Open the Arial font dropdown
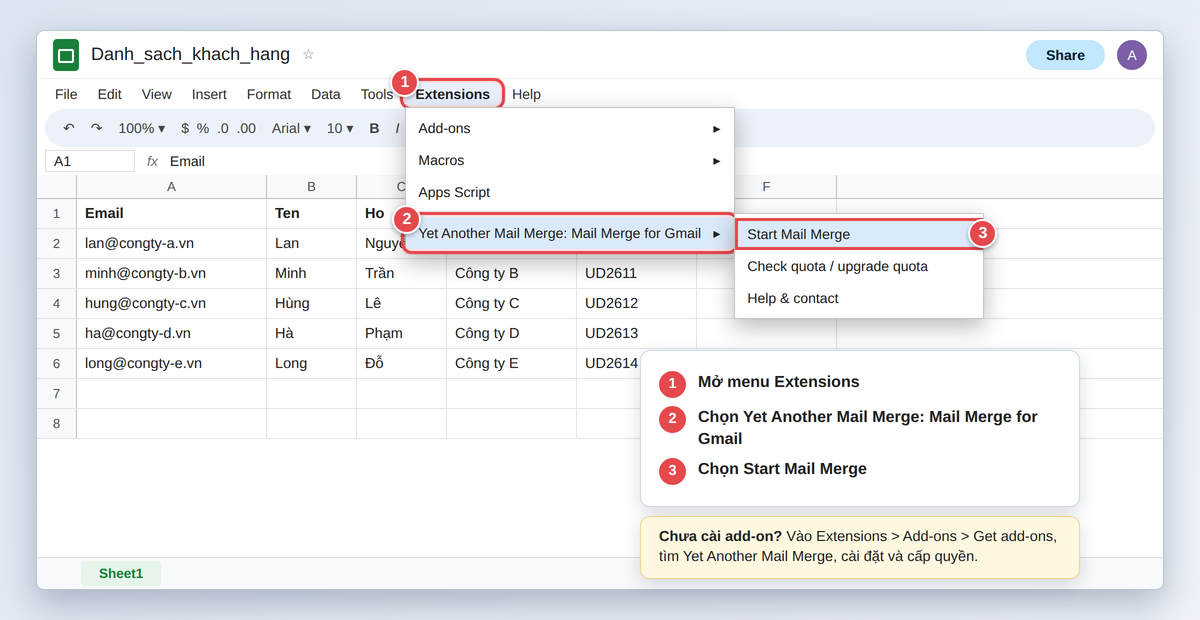The height and width of the screenshot is (620, 1200). click(x=291, y=128)
